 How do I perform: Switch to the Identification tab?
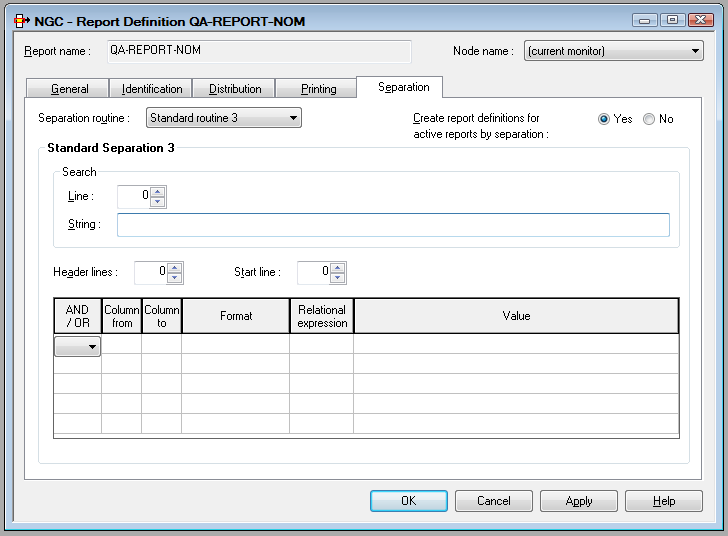point(151,88)
